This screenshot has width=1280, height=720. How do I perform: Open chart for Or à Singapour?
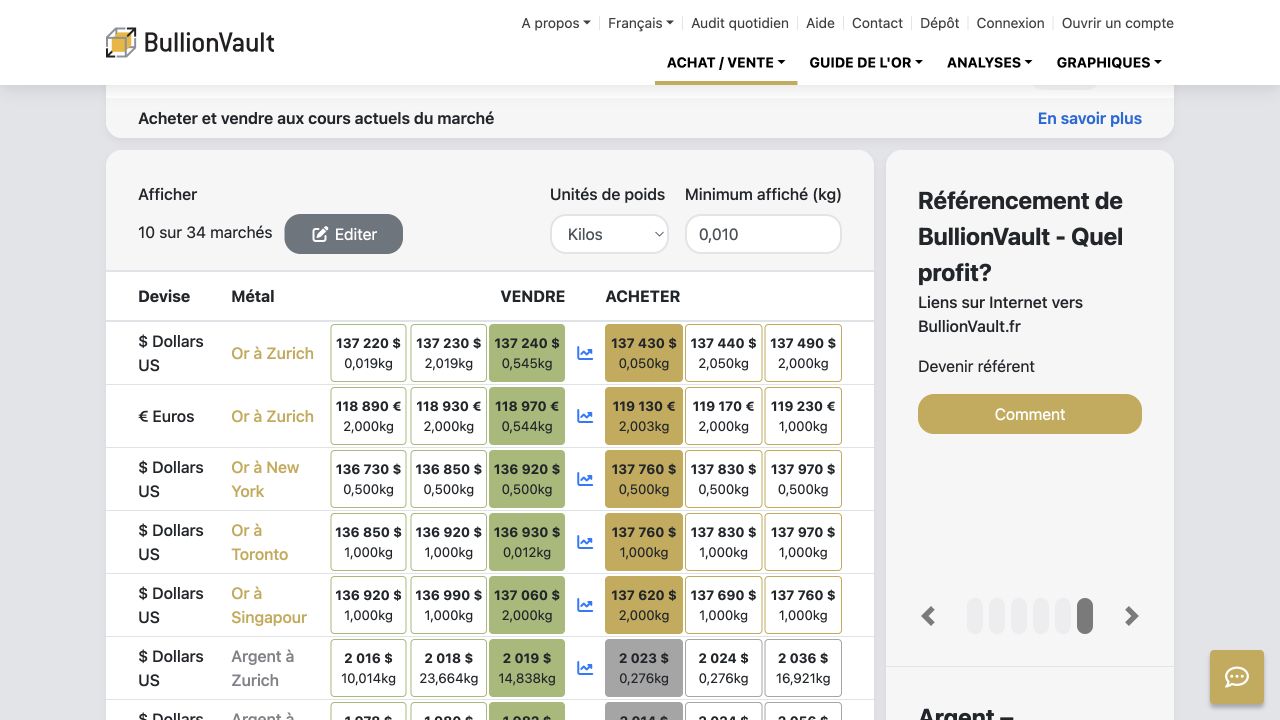click(x=585, y=605)
